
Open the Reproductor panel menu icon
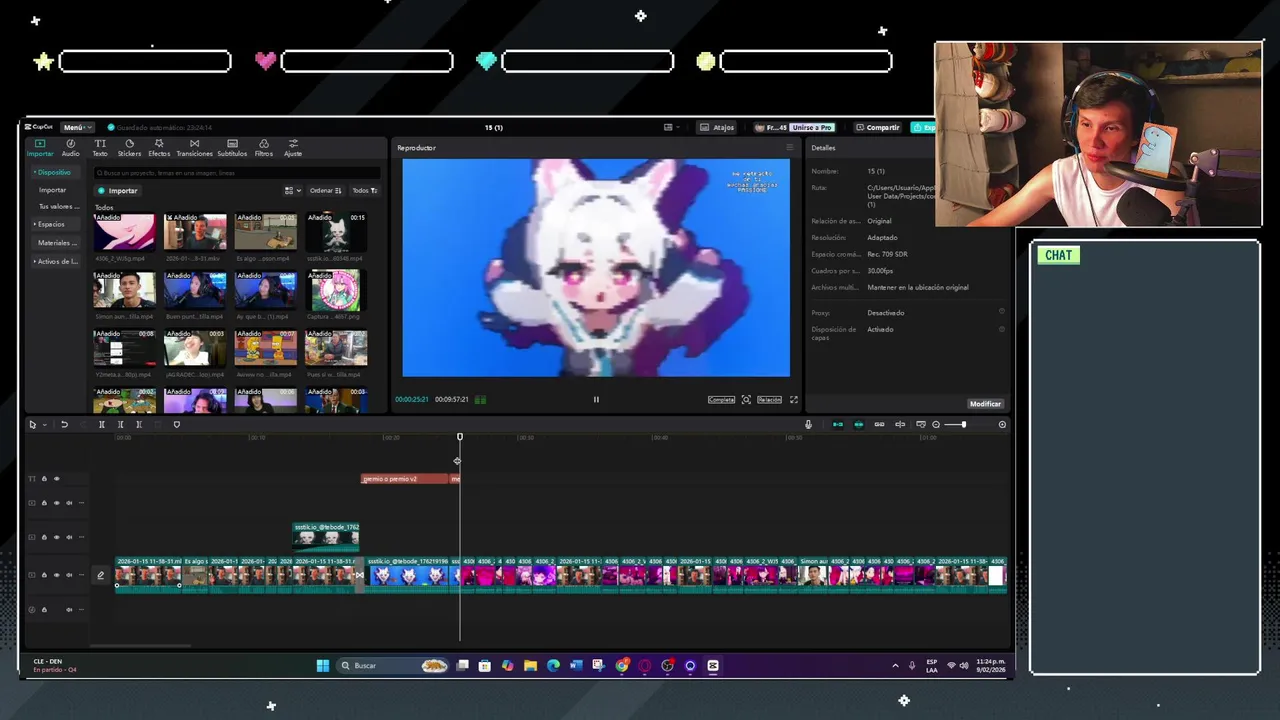pos(789,147)
